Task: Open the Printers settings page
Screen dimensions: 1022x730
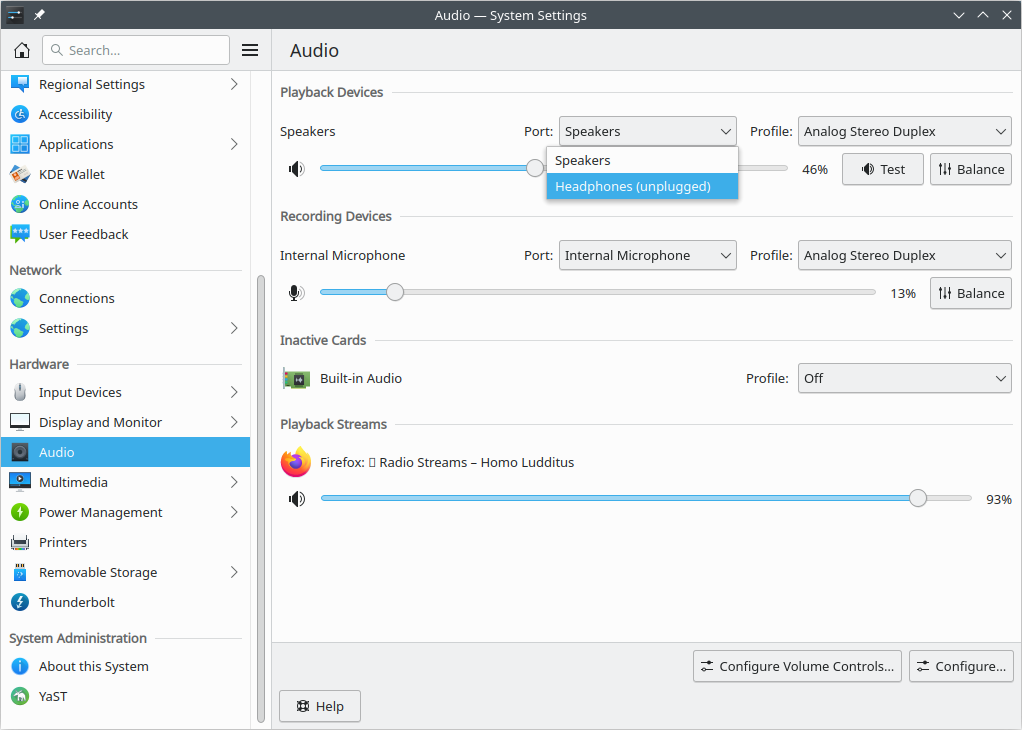Action: point(62,542)
